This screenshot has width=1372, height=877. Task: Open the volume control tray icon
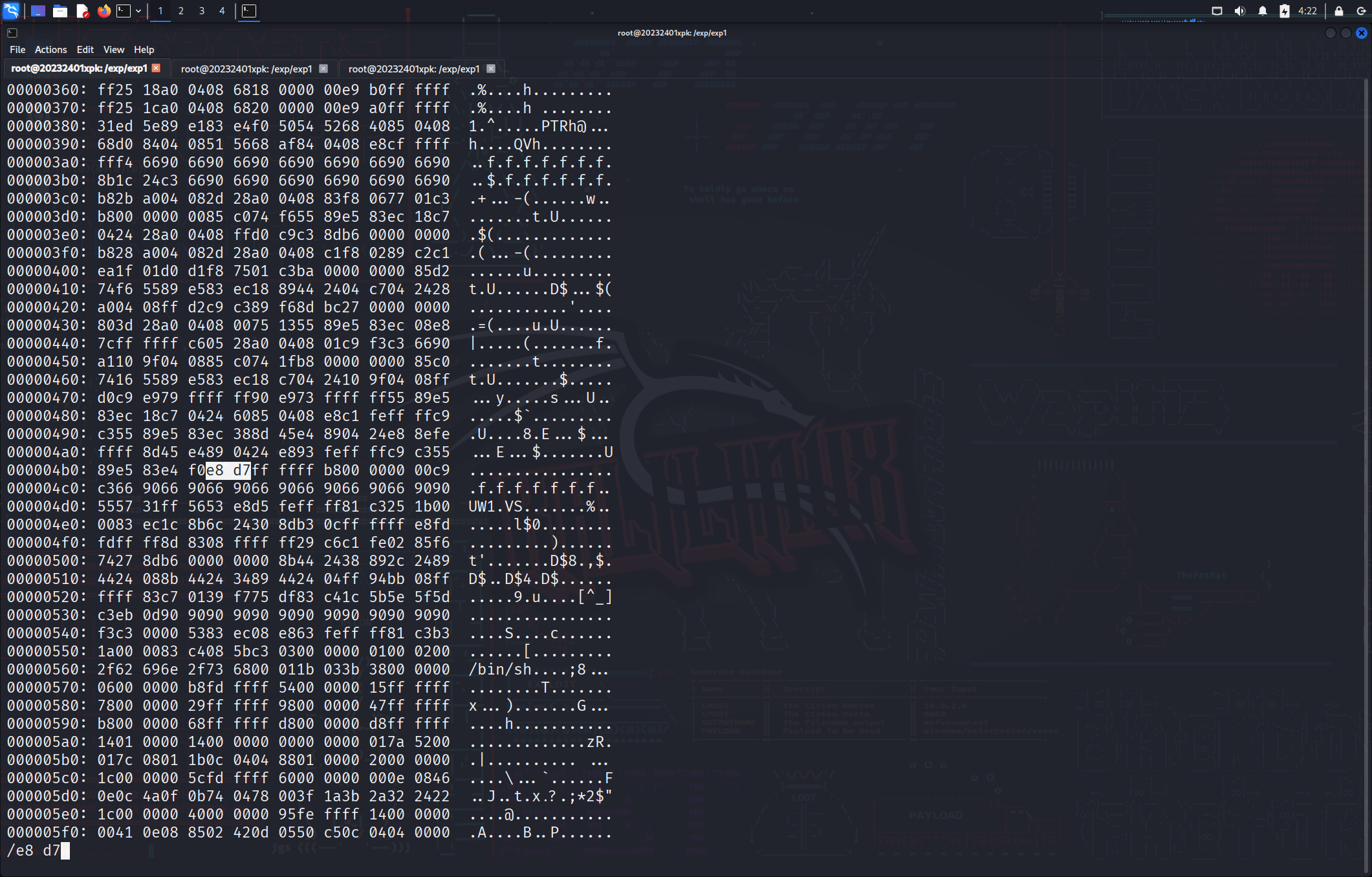(x=1239, y=11)
